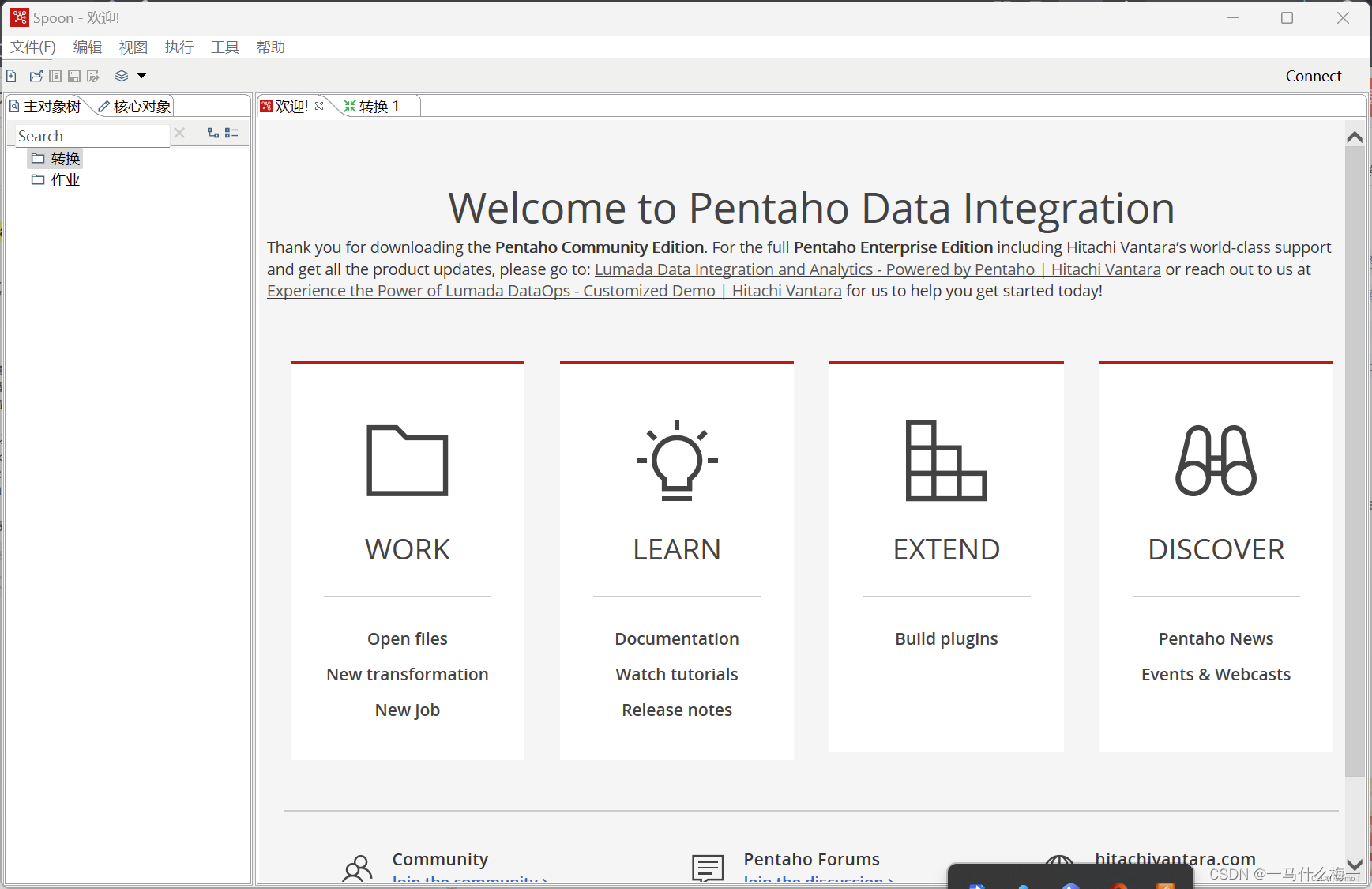This screenshot has height=889, width=1372.
Task: Click the New file toolbar icon
Action: click(11, 76)
